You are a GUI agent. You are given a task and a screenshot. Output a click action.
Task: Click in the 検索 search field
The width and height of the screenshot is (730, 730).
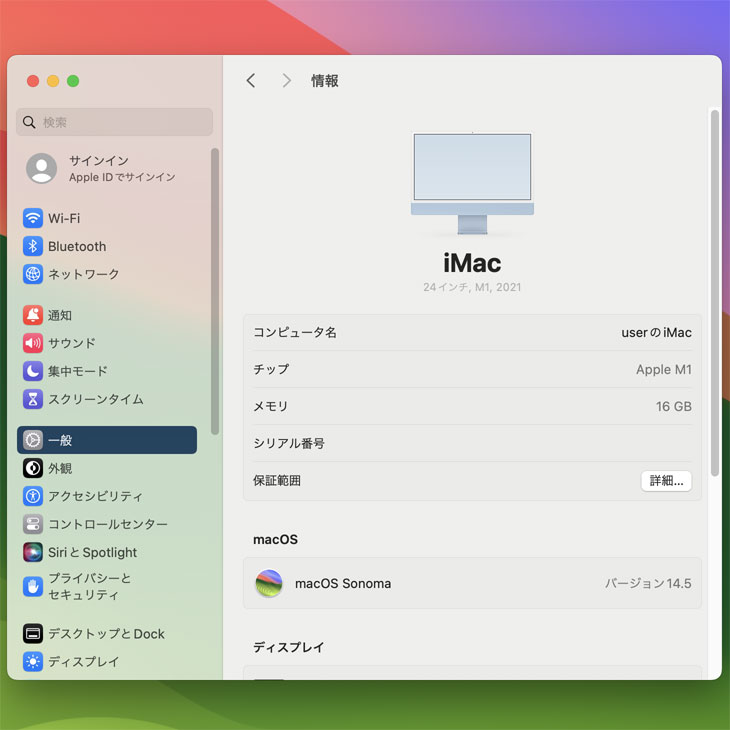(x=115, y=122)
